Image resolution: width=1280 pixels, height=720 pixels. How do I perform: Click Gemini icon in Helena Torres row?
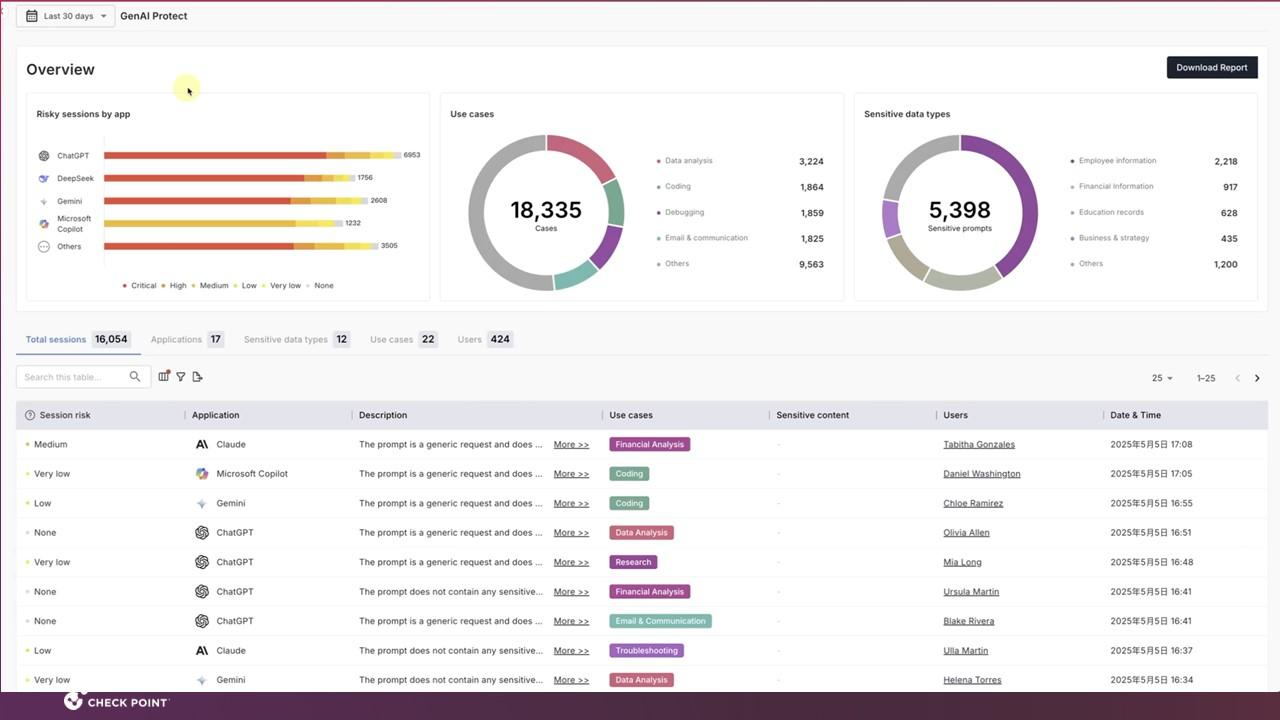pos(202,680)
